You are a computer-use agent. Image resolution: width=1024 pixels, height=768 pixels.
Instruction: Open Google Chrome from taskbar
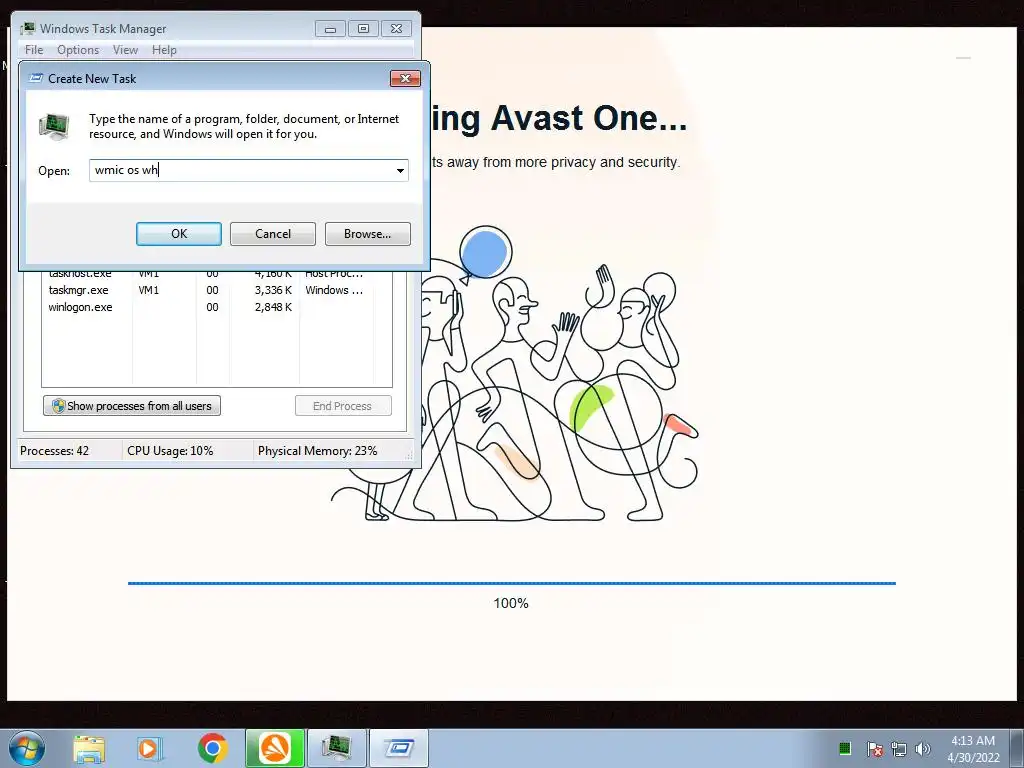(212, 748)
